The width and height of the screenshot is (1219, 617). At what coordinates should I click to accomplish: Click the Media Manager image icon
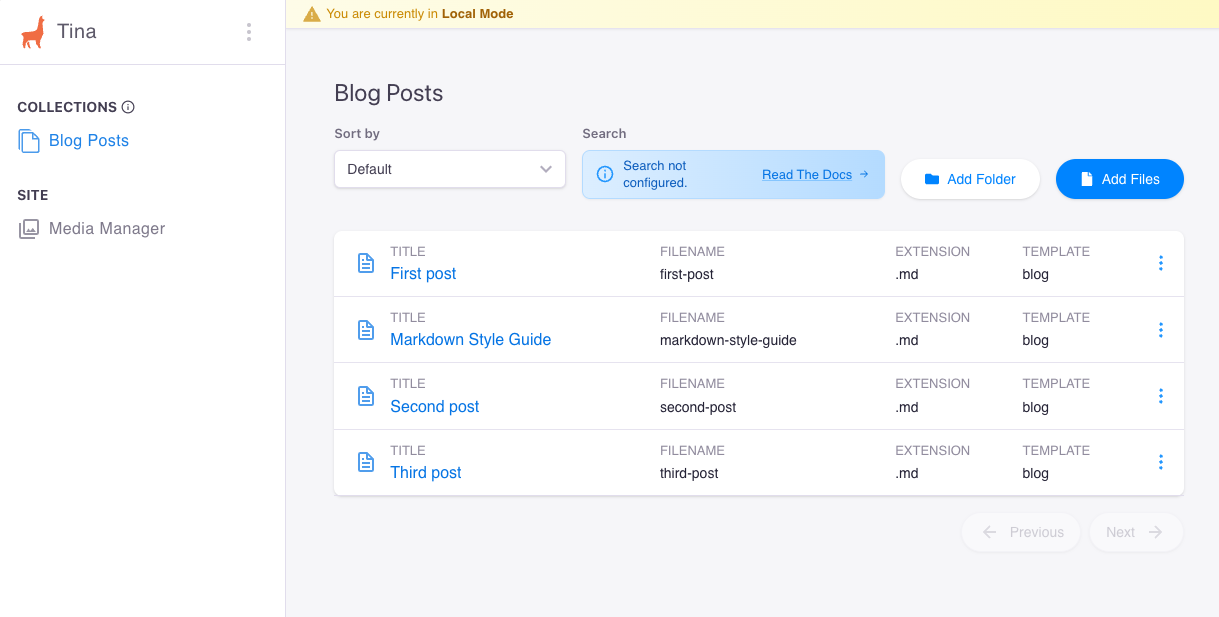[29, 229]
